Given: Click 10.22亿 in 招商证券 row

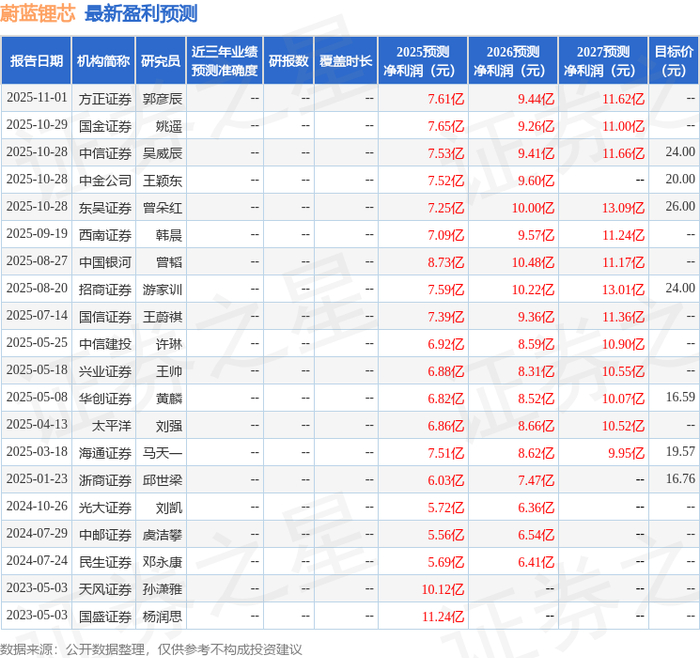Looking at the screenshot, I should (x=533, y=289).
